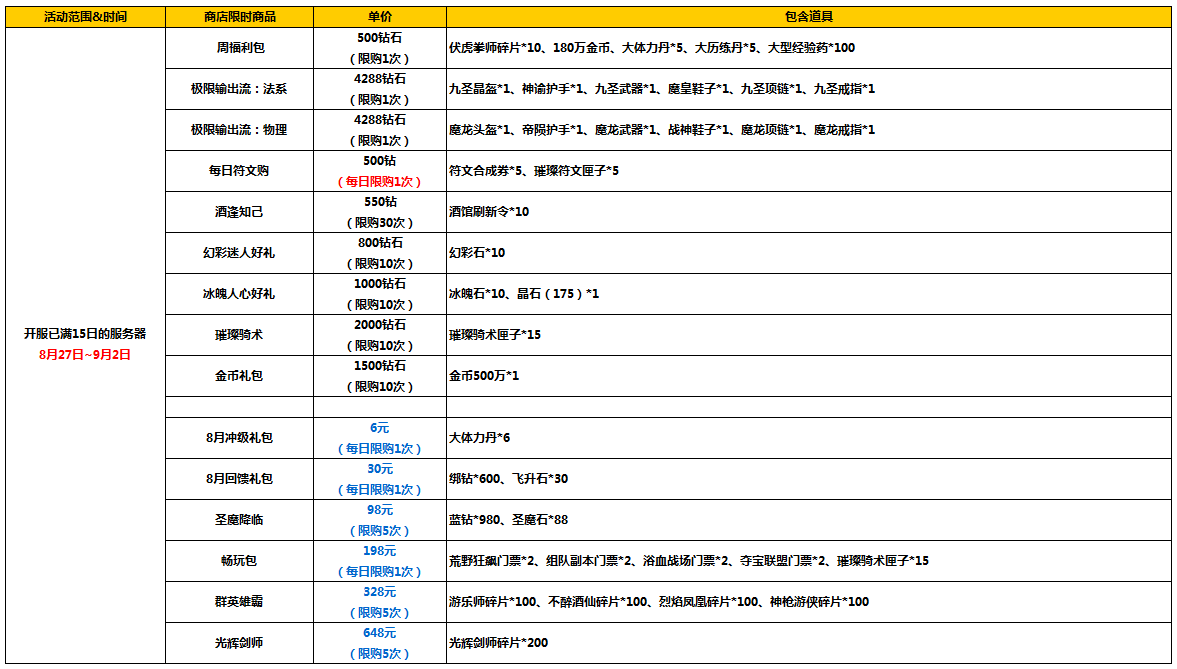Image resolution: width=1177 pixels, height=669 pixels.
Task: Click the 8月冲级礼包 product name
Action: 239,438
